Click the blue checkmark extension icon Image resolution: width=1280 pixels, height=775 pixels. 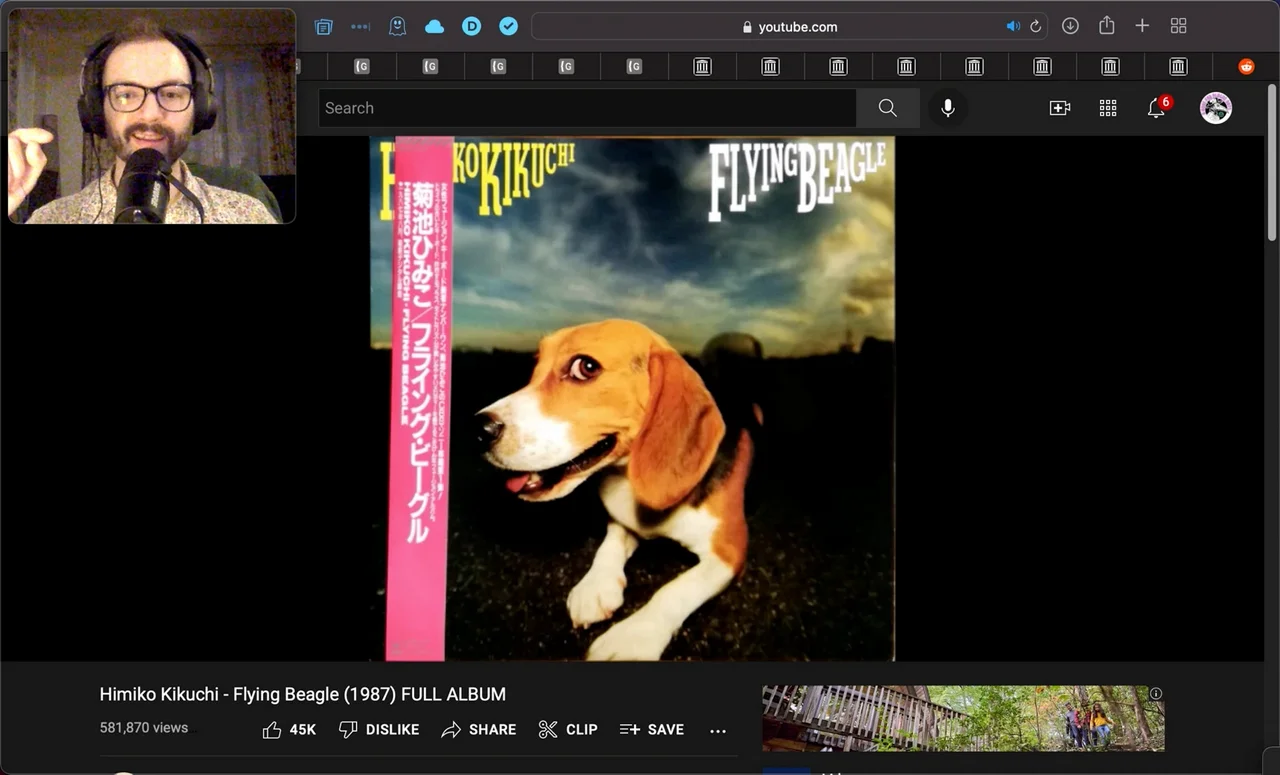[x=508, y=27]
